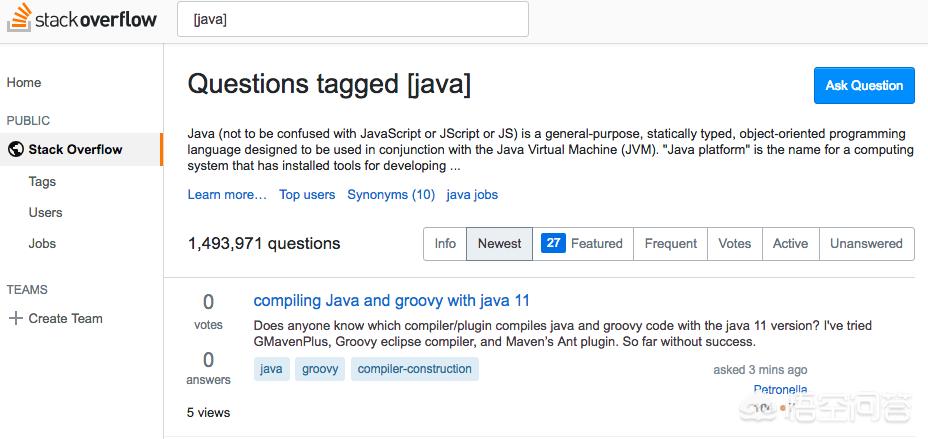The image size is (928, 439).
Task: Switch to the Info tab
Action: pyautogui.click(x=445, y=244)
